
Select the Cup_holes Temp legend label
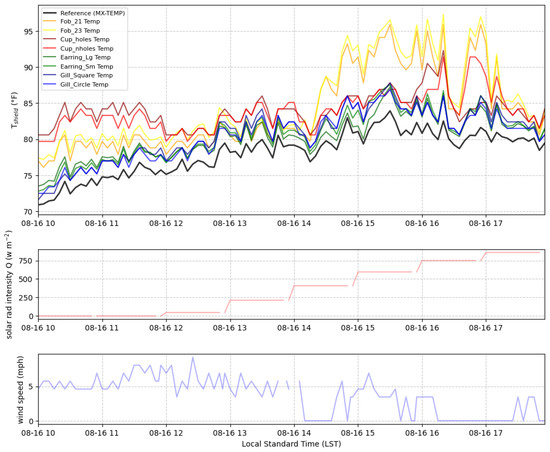(85, 39)
